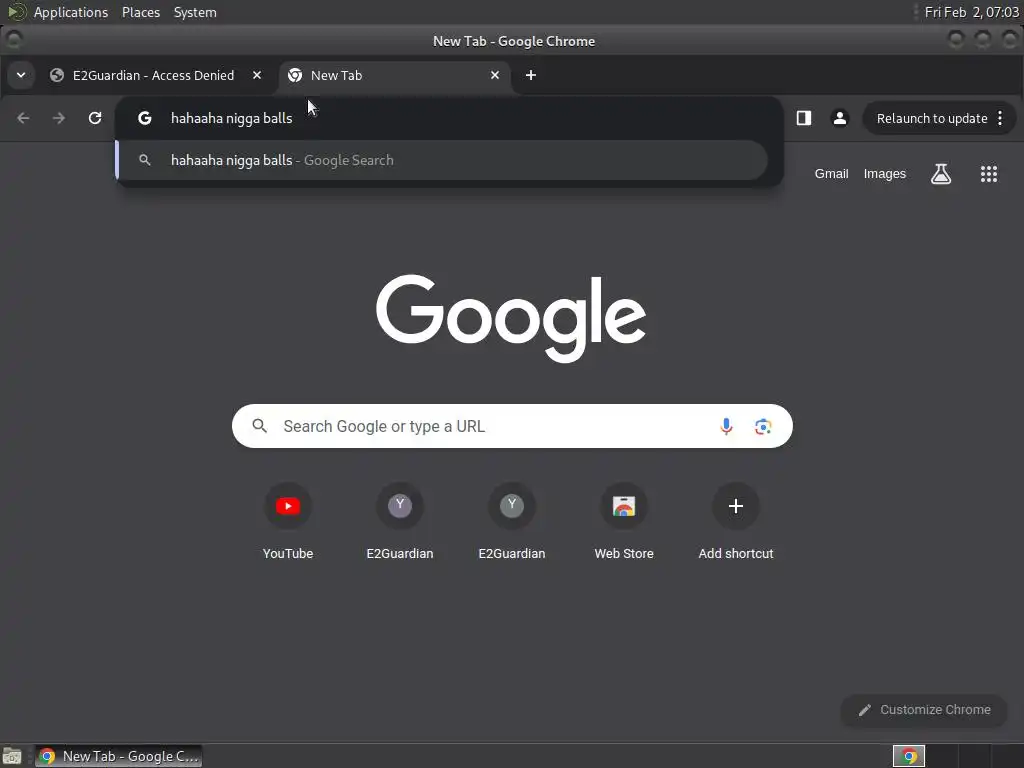Open the Places menu
This screenshot has height=768, width=1024.
[141, 12]
